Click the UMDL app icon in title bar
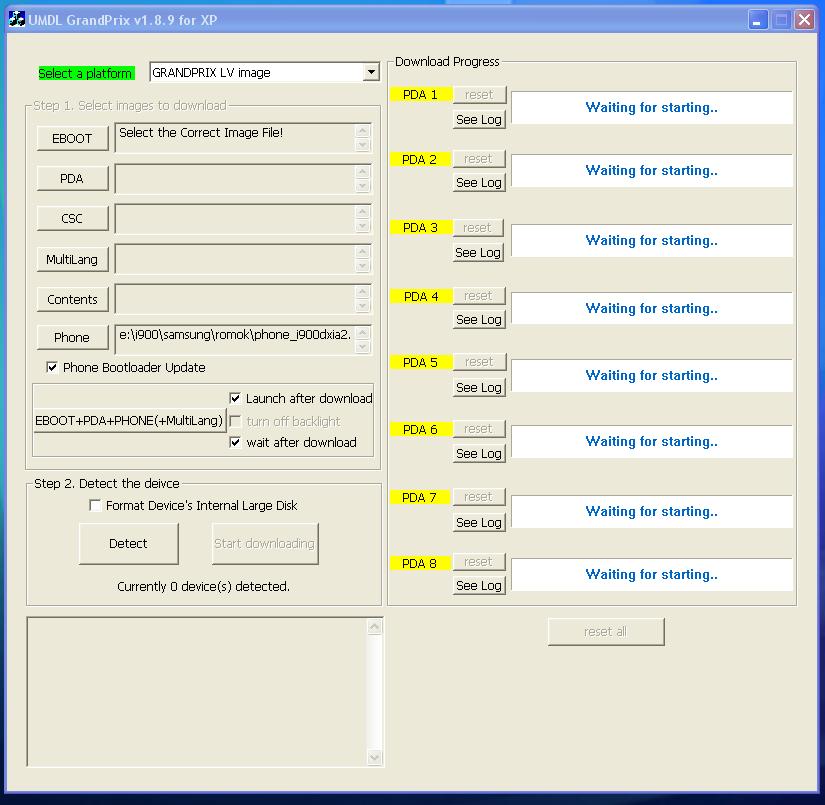 16,19
